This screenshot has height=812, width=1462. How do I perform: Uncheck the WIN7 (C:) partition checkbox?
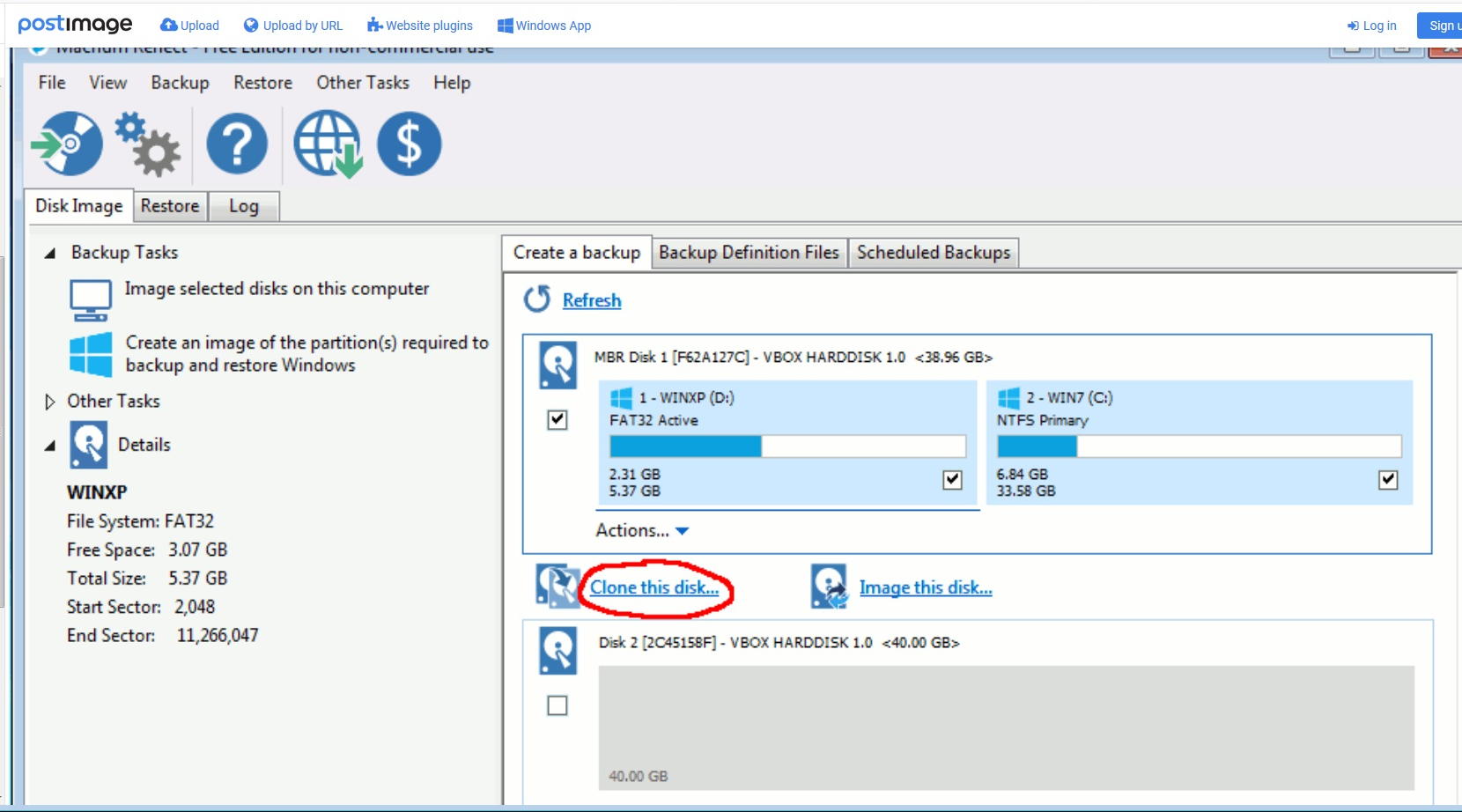[x=1388, y=480]
